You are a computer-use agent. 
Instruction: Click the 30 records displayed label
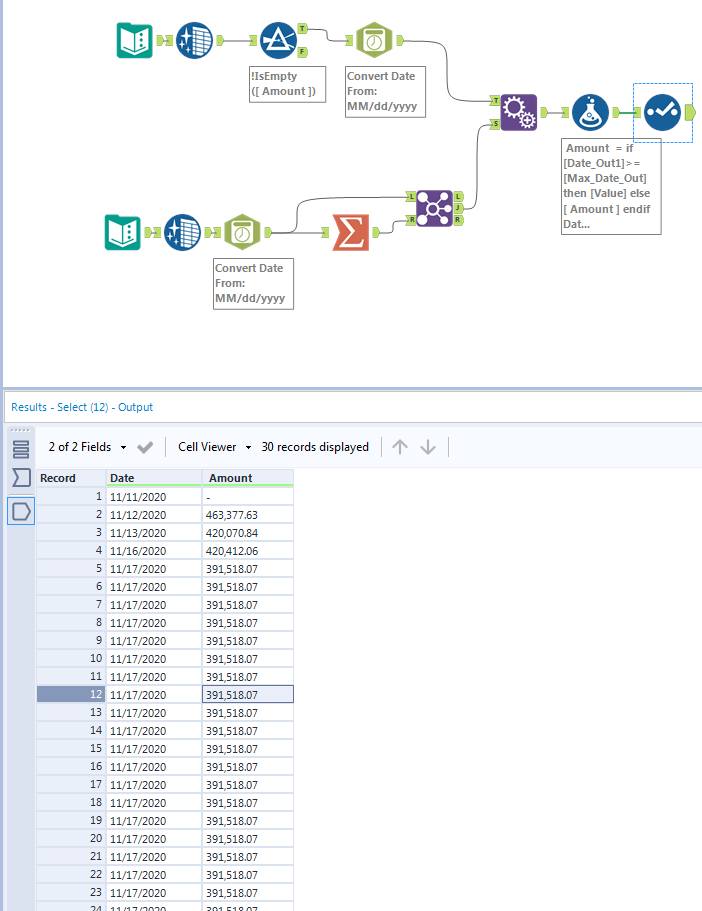(315, 447)
